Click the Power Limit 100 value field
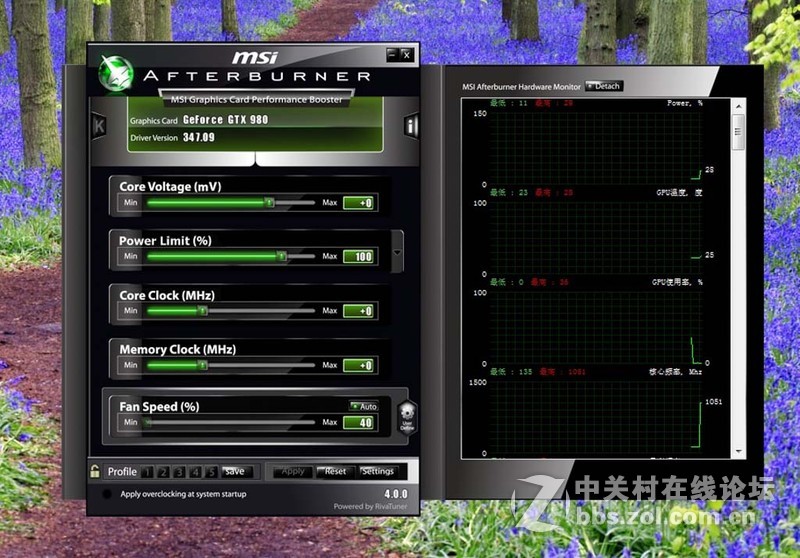Image resolution: width=800 pixels, height=558 pixels. click(360, 257)
